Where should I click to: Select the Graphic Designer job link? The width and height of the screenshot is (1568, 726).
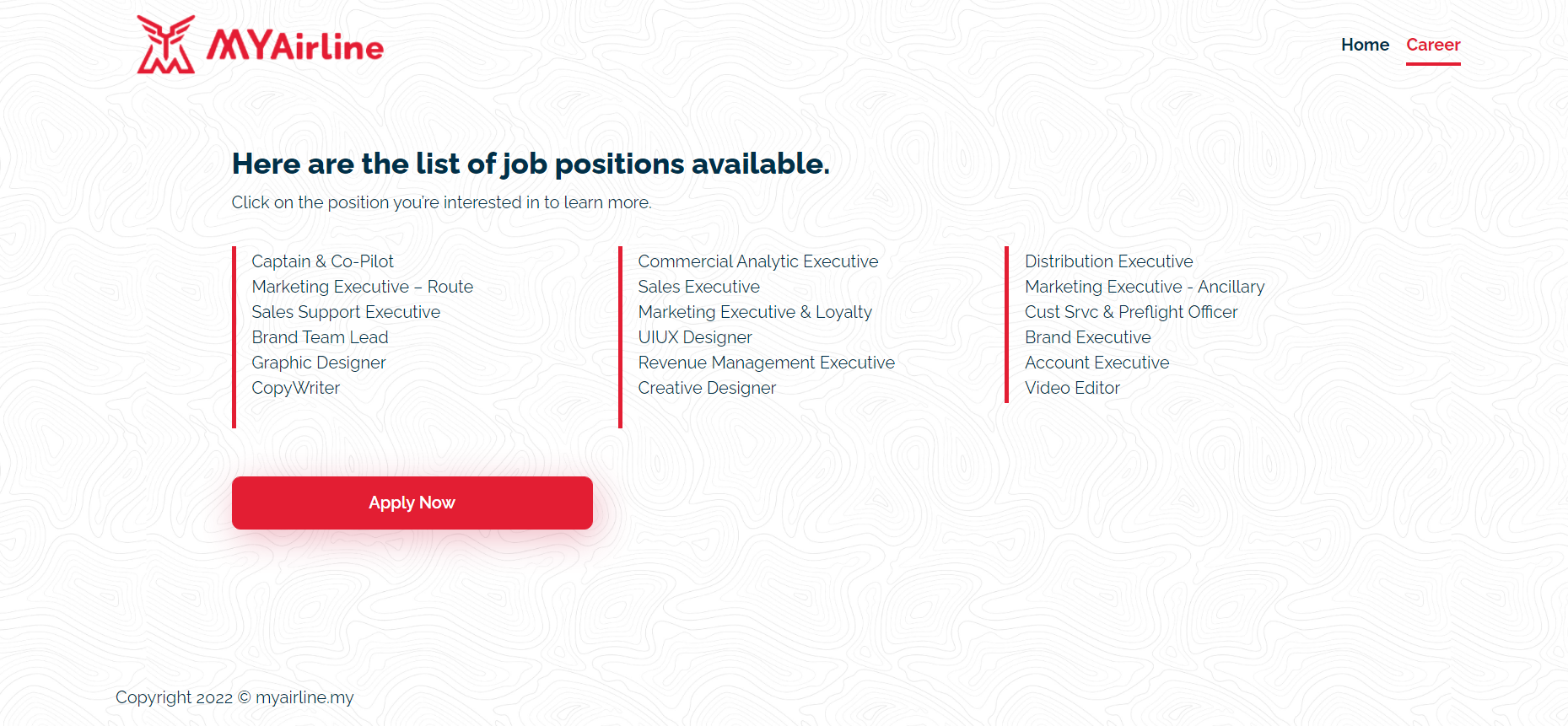[x=318, y=363]
